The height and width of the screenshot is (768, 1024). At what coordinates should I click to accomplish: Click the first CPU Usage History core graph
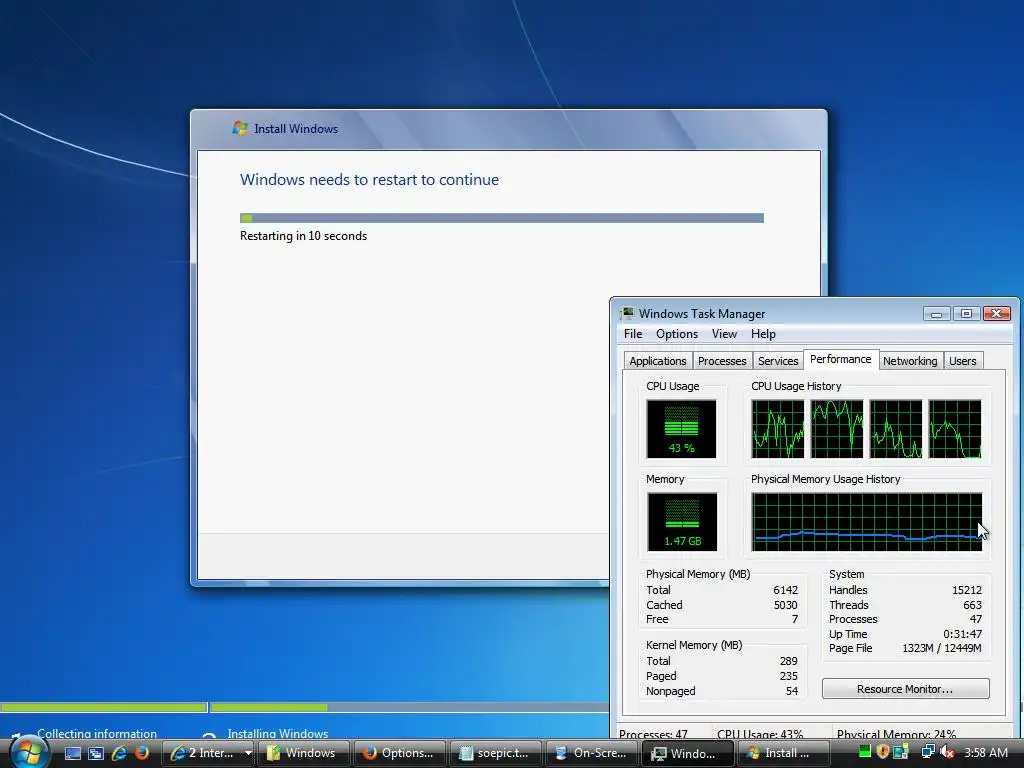(x=778, y=429)
